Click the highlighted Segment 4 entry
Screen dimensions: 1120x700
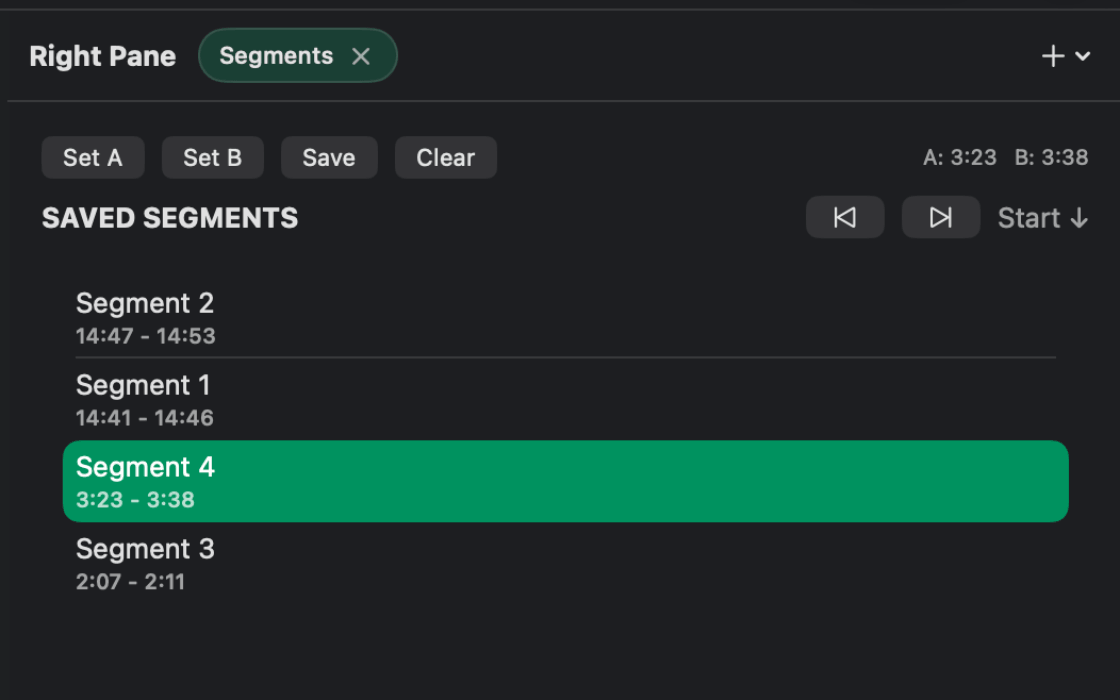click(565, 481)
